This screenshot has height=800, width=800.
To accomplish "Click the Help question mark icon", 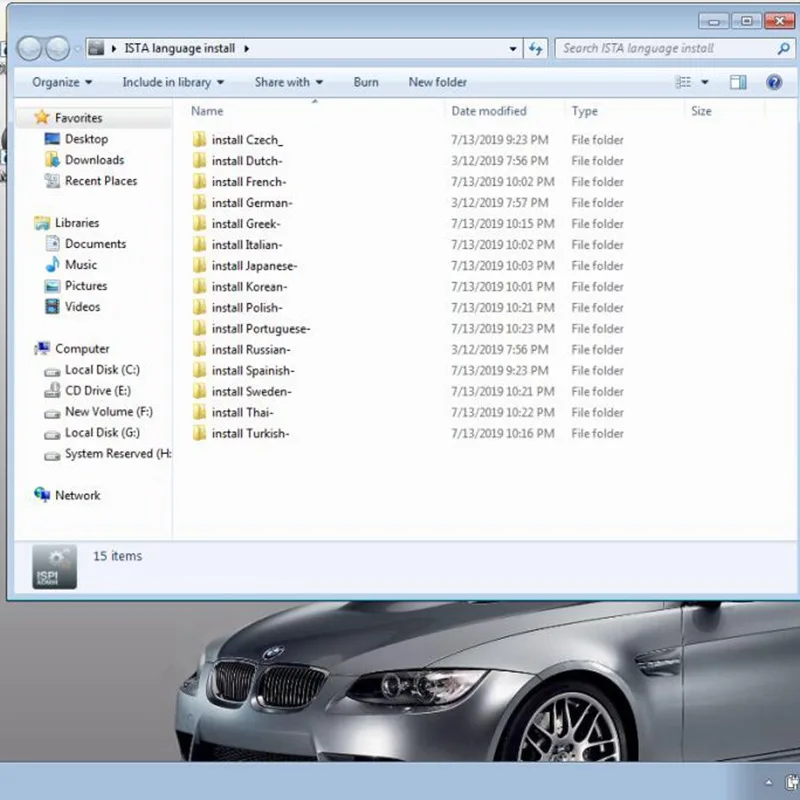I will pos(773,82).
